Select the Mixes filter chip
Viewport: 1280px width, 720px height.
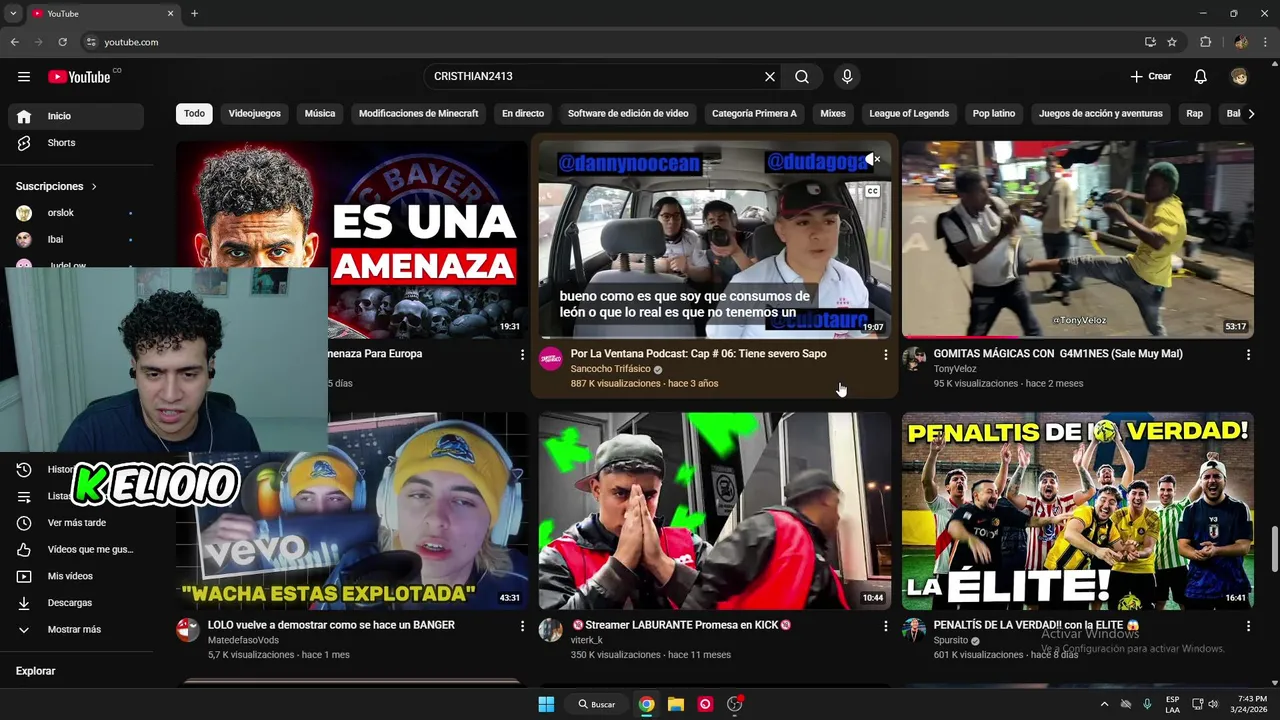(x=833, y=114)
